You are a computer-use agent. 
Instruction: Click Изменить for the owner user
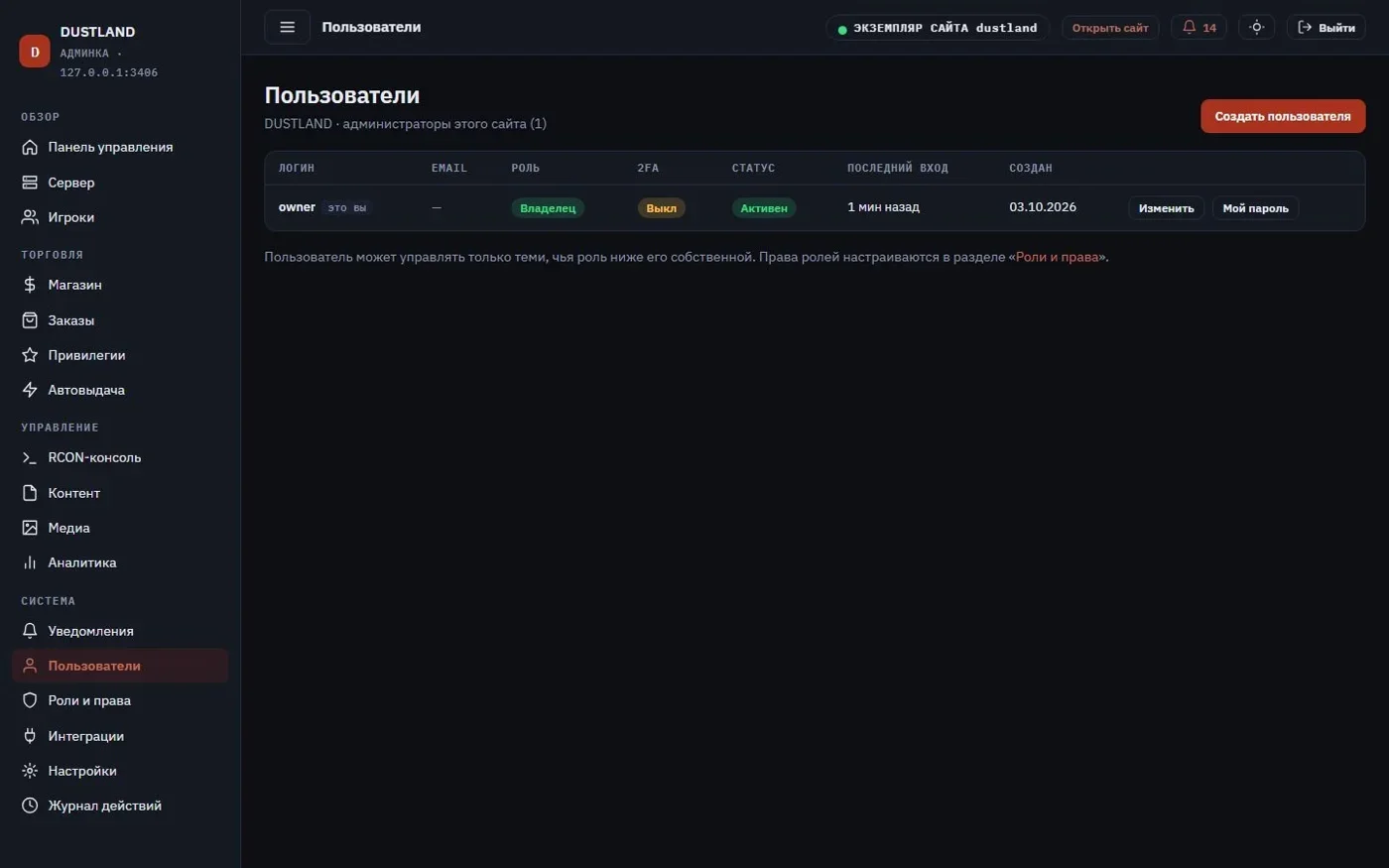(x=1166, y=208)
